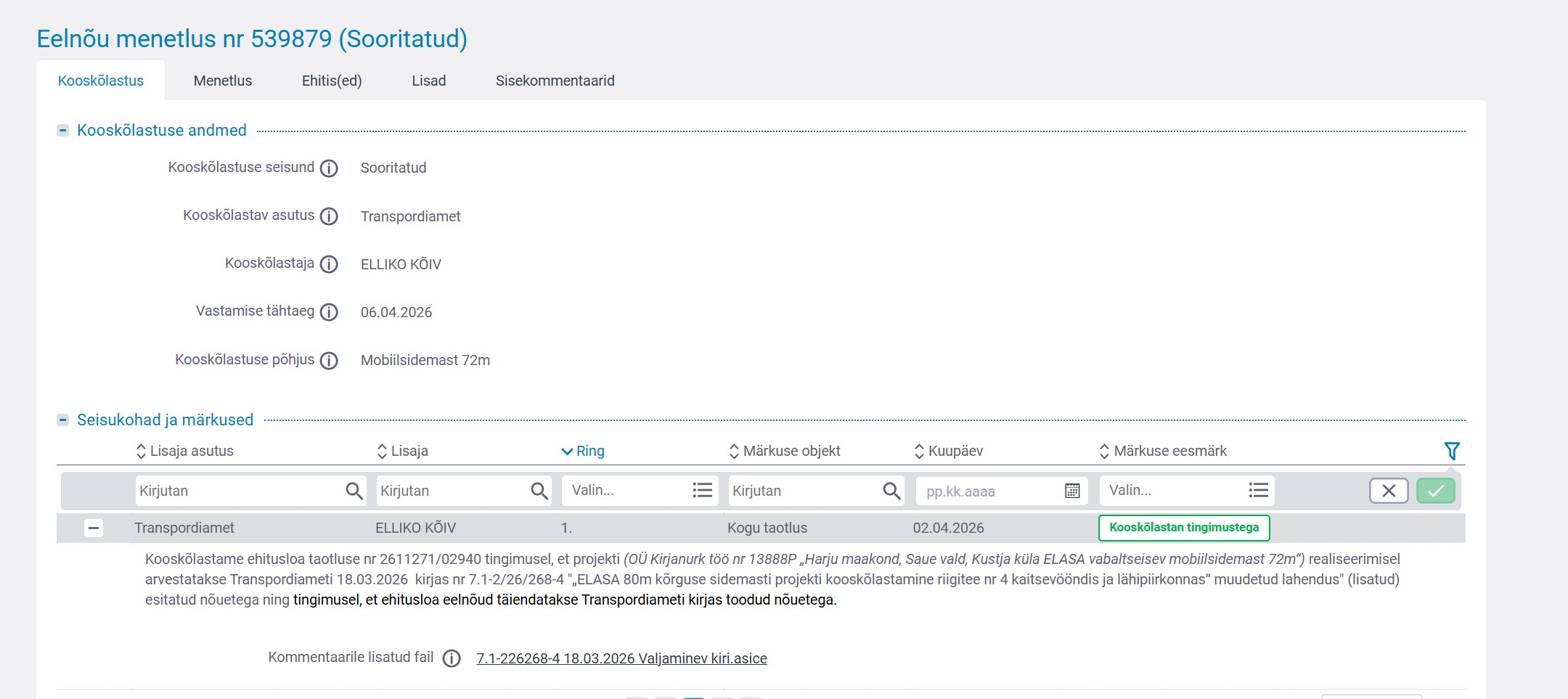Viewport: 1568px width, 699px height.
Task: Toggle the filter funnel icon
Action: click(x=1451, y=451)
